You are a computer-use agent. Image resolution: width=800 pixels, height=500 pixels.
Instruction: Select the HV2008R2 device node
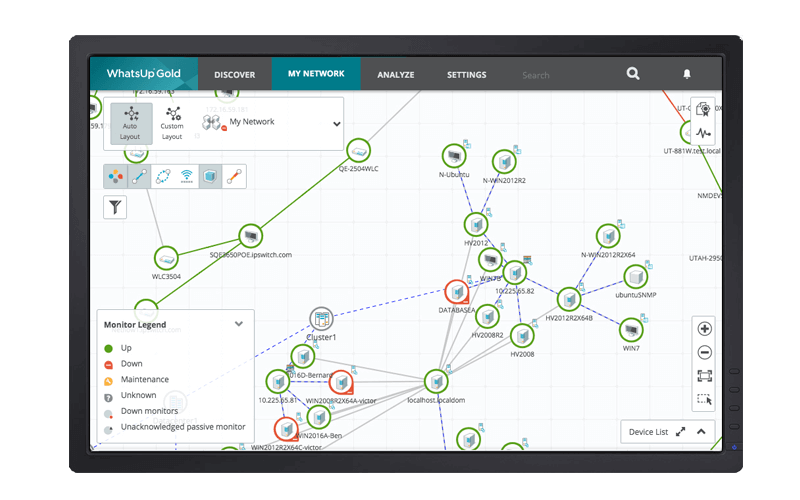[487, 317]
